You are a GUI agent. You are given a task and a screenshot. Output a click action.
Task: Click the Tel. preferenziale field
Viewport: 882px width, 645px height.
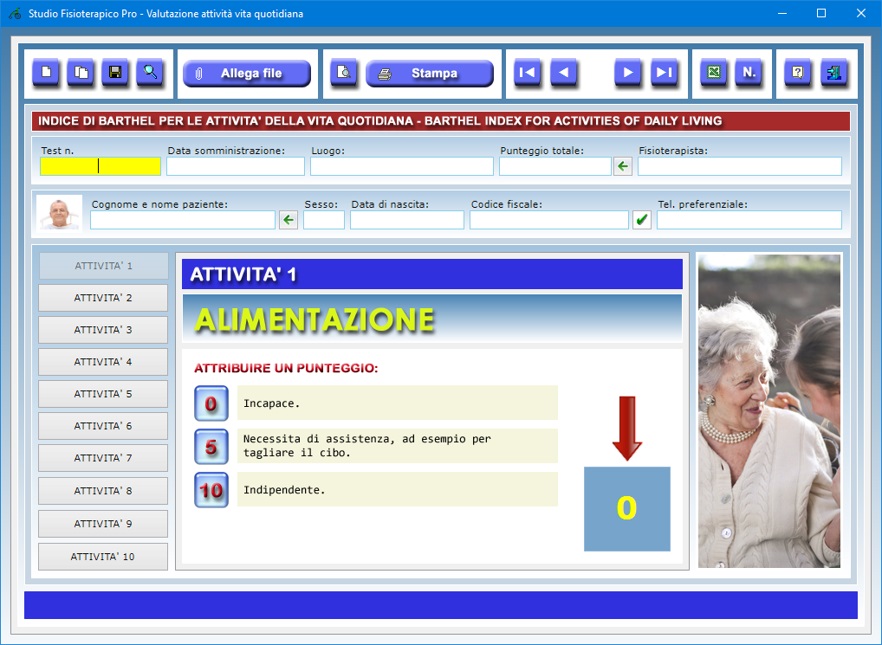pos(749,220)
